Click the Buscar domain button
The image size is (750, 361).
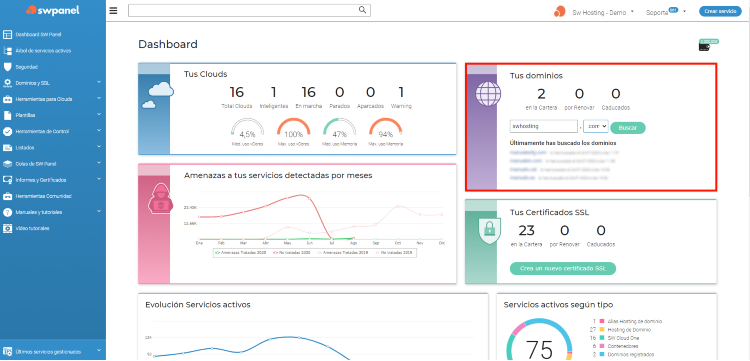point(628,128)
